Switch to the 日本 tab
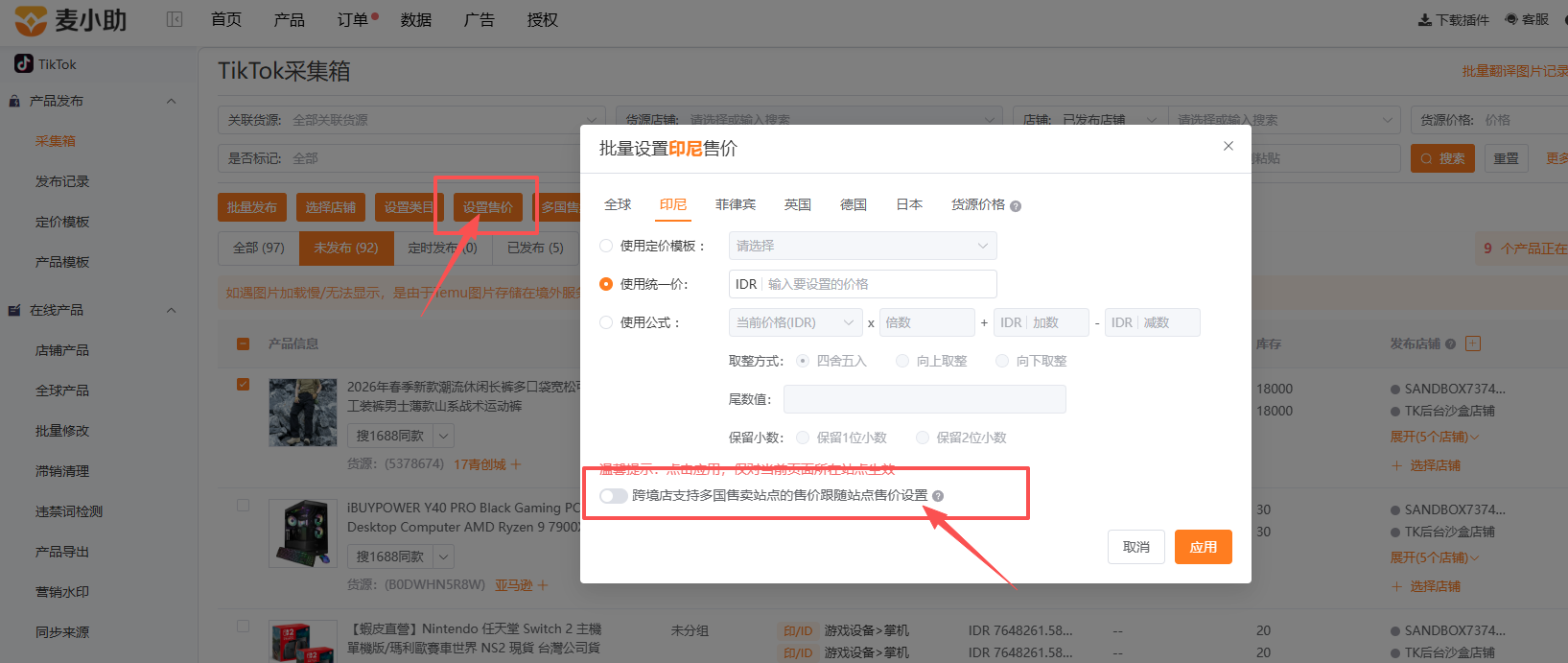This screenshot has width=1568, height=663. (909, 204)
